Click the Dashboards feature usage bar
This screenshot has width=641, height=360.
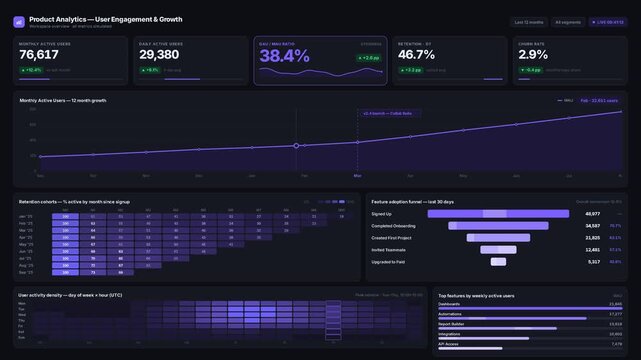[x=530, y=309]
